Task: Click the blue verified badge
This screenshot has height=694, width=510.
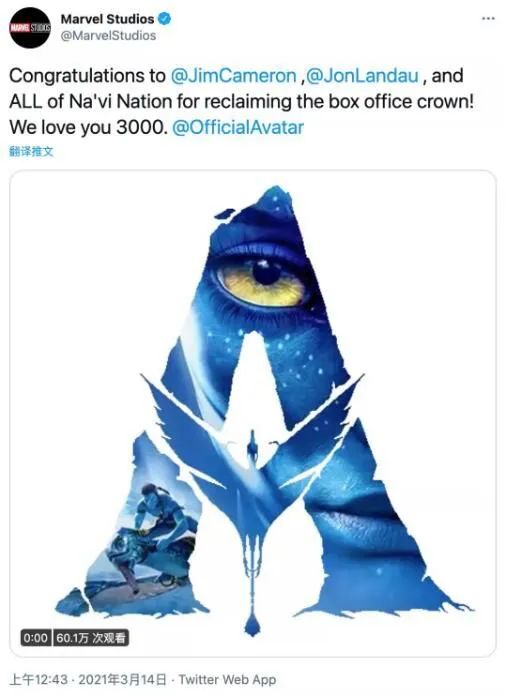Action: click(165, 19)
